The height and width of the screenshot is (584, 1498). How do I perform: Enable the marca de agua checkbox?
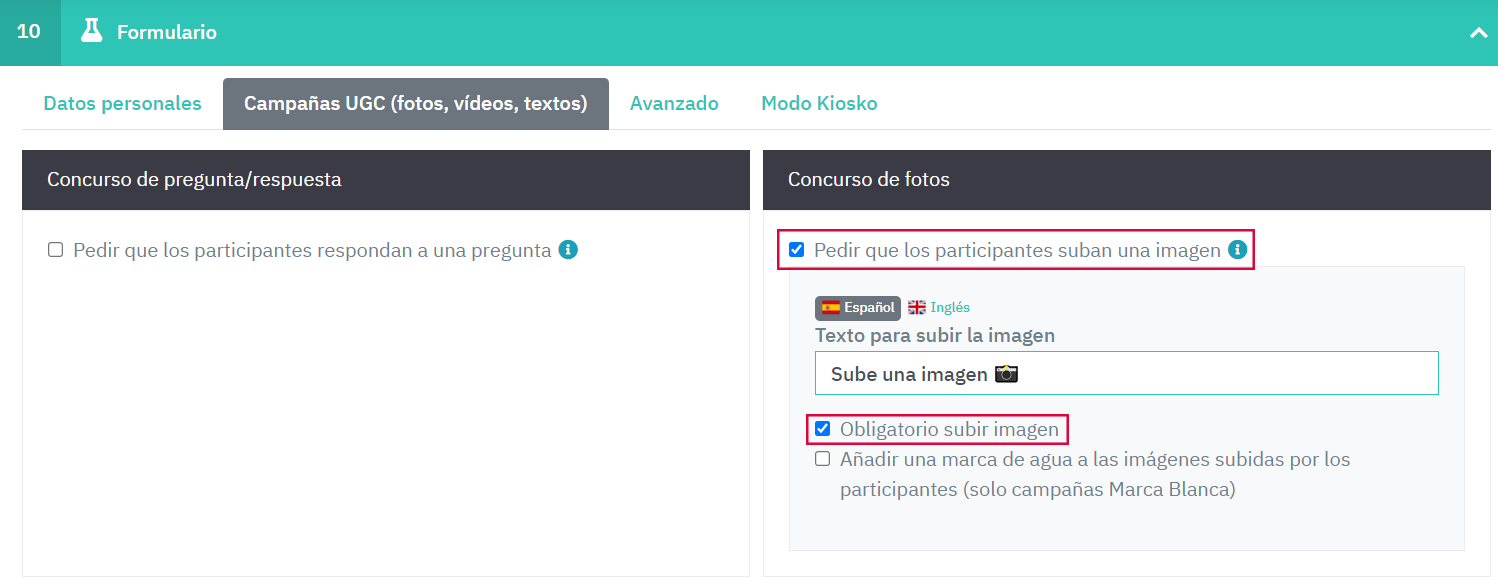[x=822, y=458]
